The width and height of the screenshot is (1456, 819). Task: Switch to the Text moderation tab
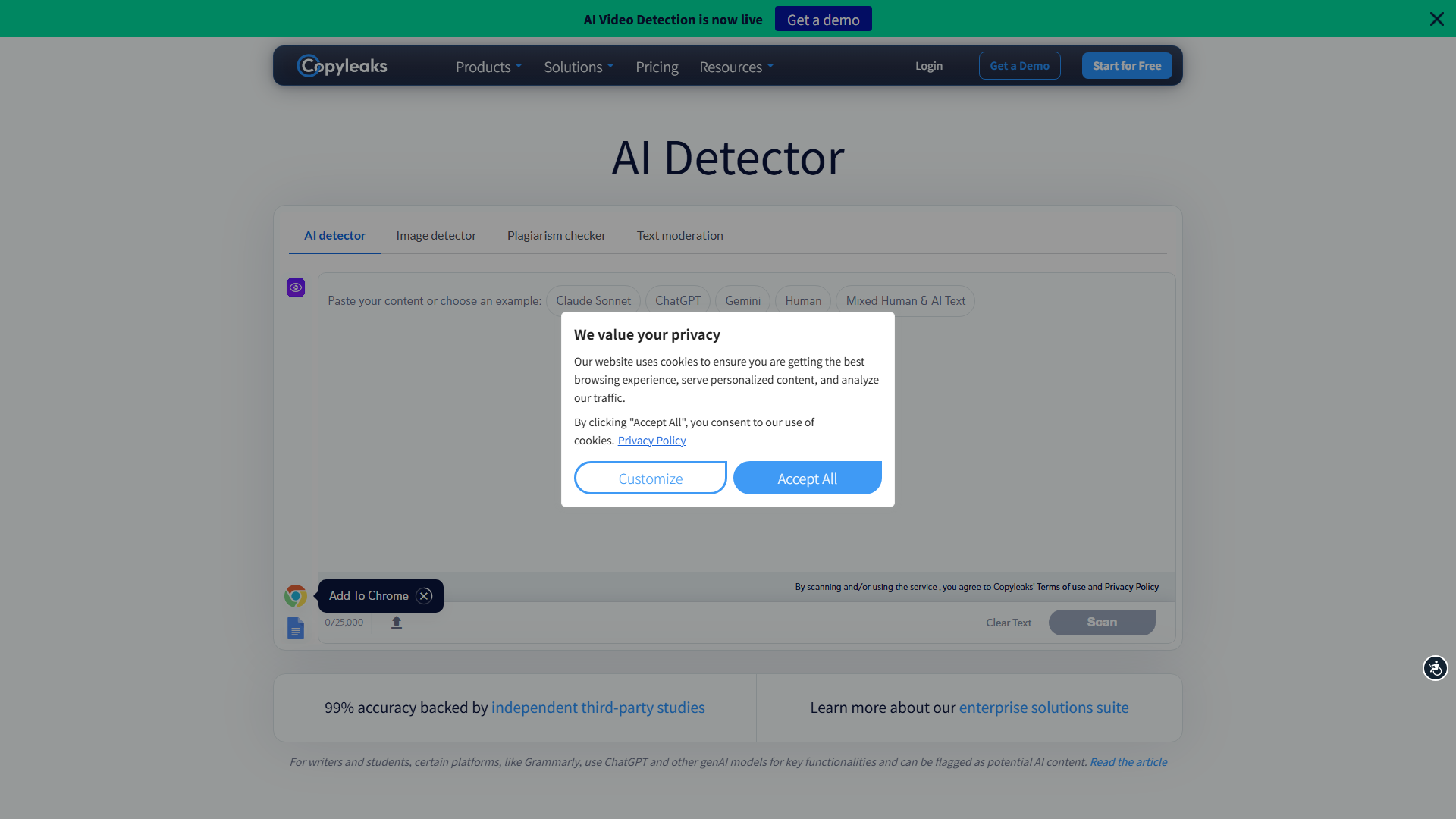coord(680,236)
